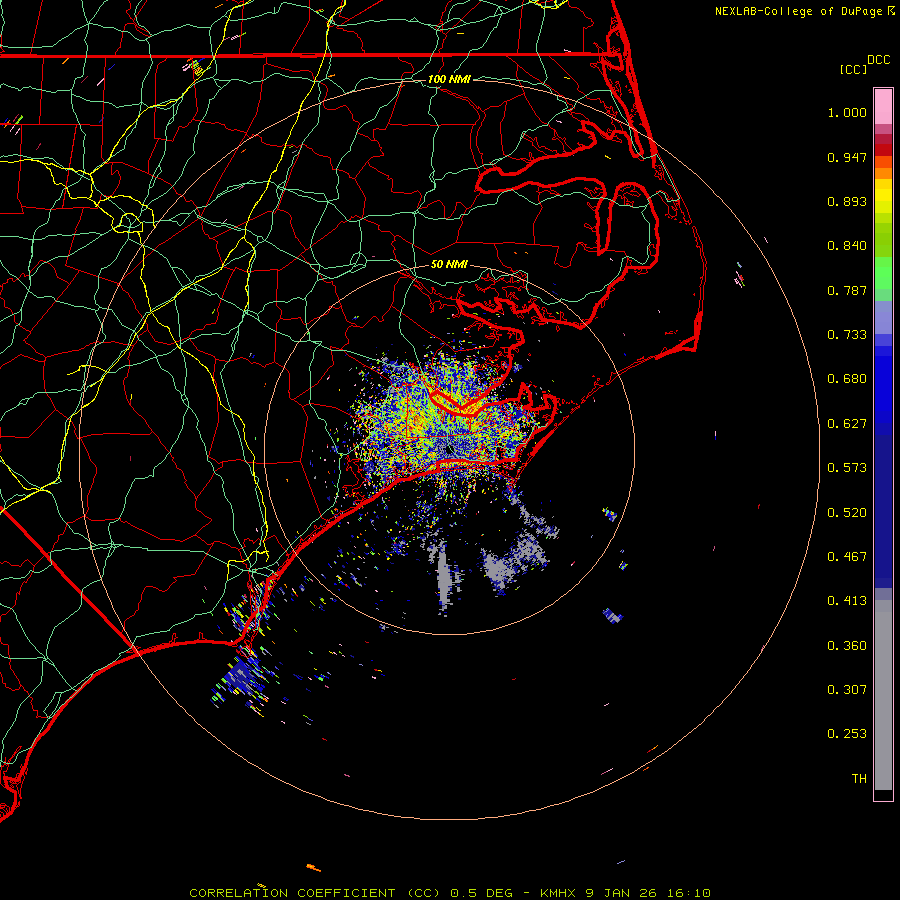
Task: Click the TH threshold label on scale
Action: click(x=859, y=779)
